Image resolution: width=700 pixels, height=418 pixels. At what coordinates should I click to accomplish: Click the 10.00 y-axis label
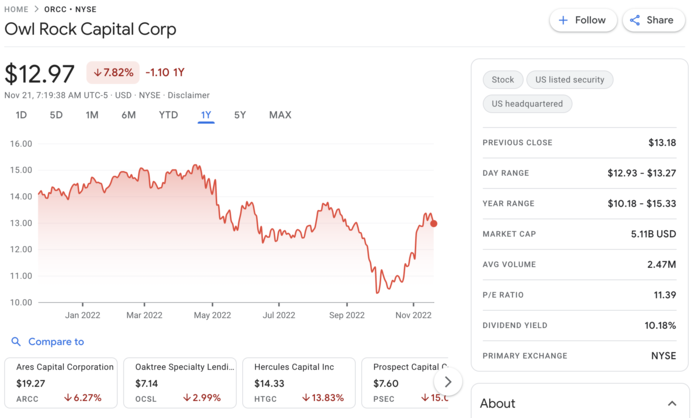point(21,302)
